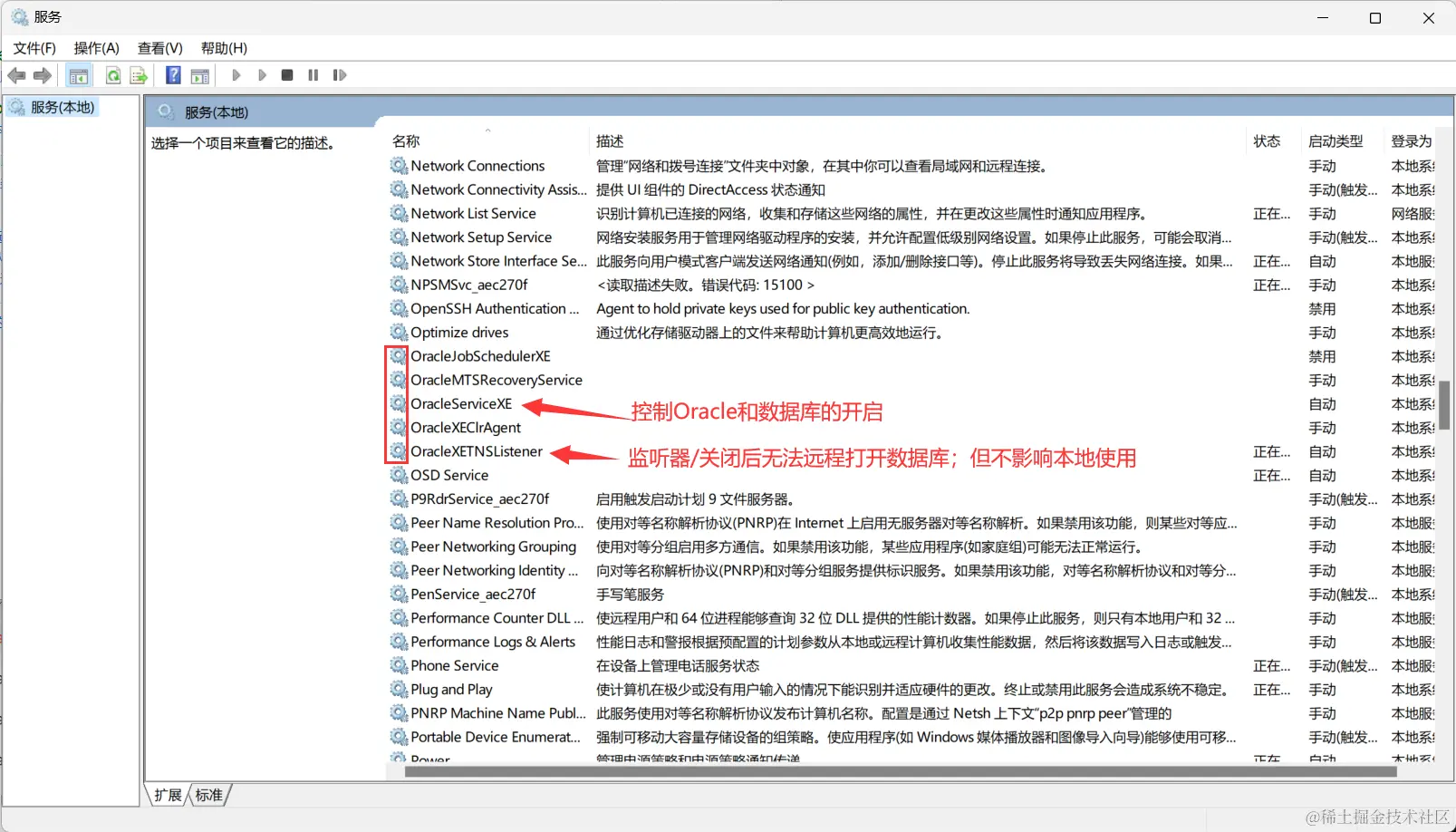Select the Network Store Interface Se... service name
The width and height of the screenshot is (1456, 832).
(x=498, y=260)
